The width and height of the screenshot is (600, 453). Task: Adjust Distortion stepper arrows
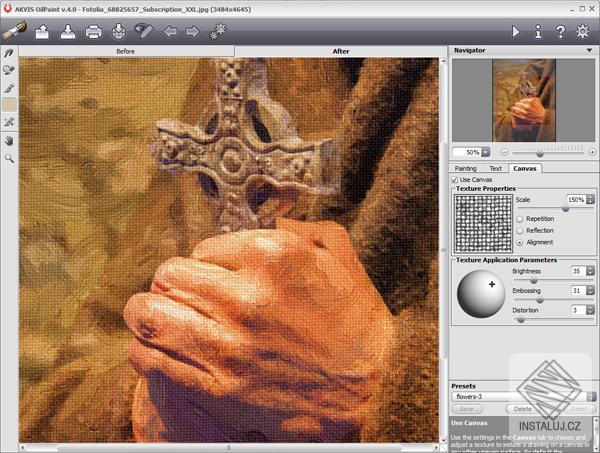tap(590, 310)
